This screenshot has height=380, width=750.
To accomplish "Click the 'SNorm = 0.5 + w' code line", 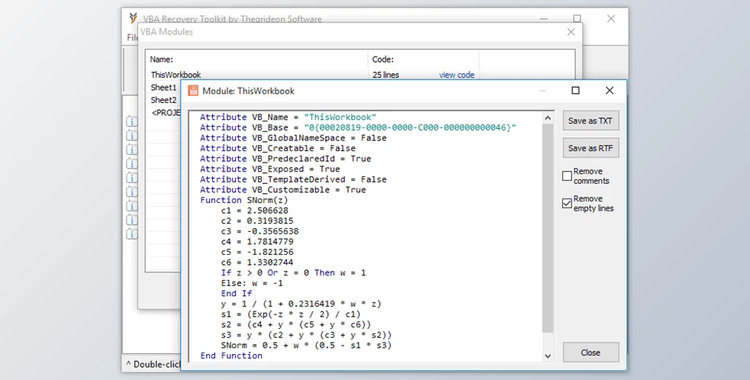I will click(306, 345).
